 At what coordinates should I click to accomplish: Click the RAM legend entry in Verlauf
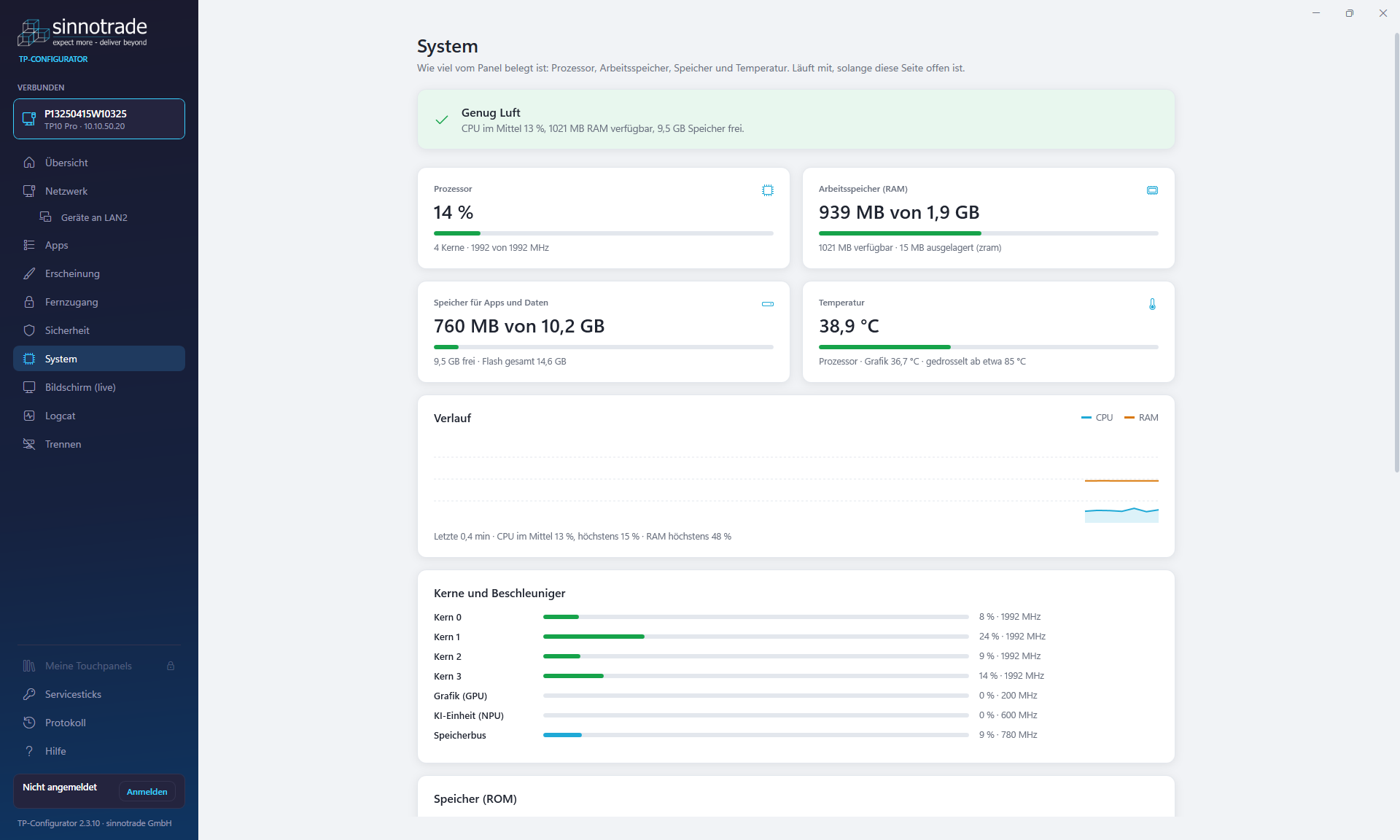[x=1142, y=418]
